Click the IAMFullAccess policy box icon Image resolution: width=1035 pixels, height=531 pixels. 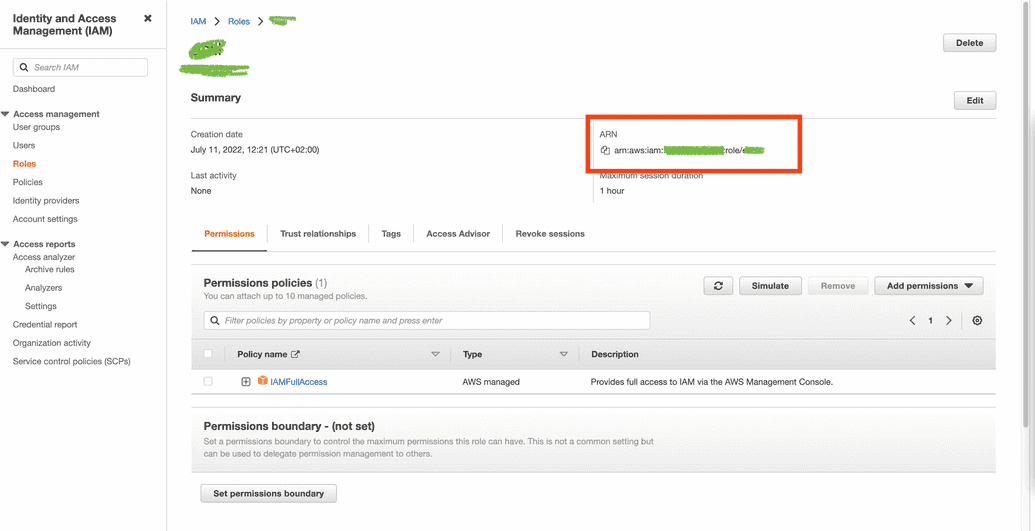(263, 381)
